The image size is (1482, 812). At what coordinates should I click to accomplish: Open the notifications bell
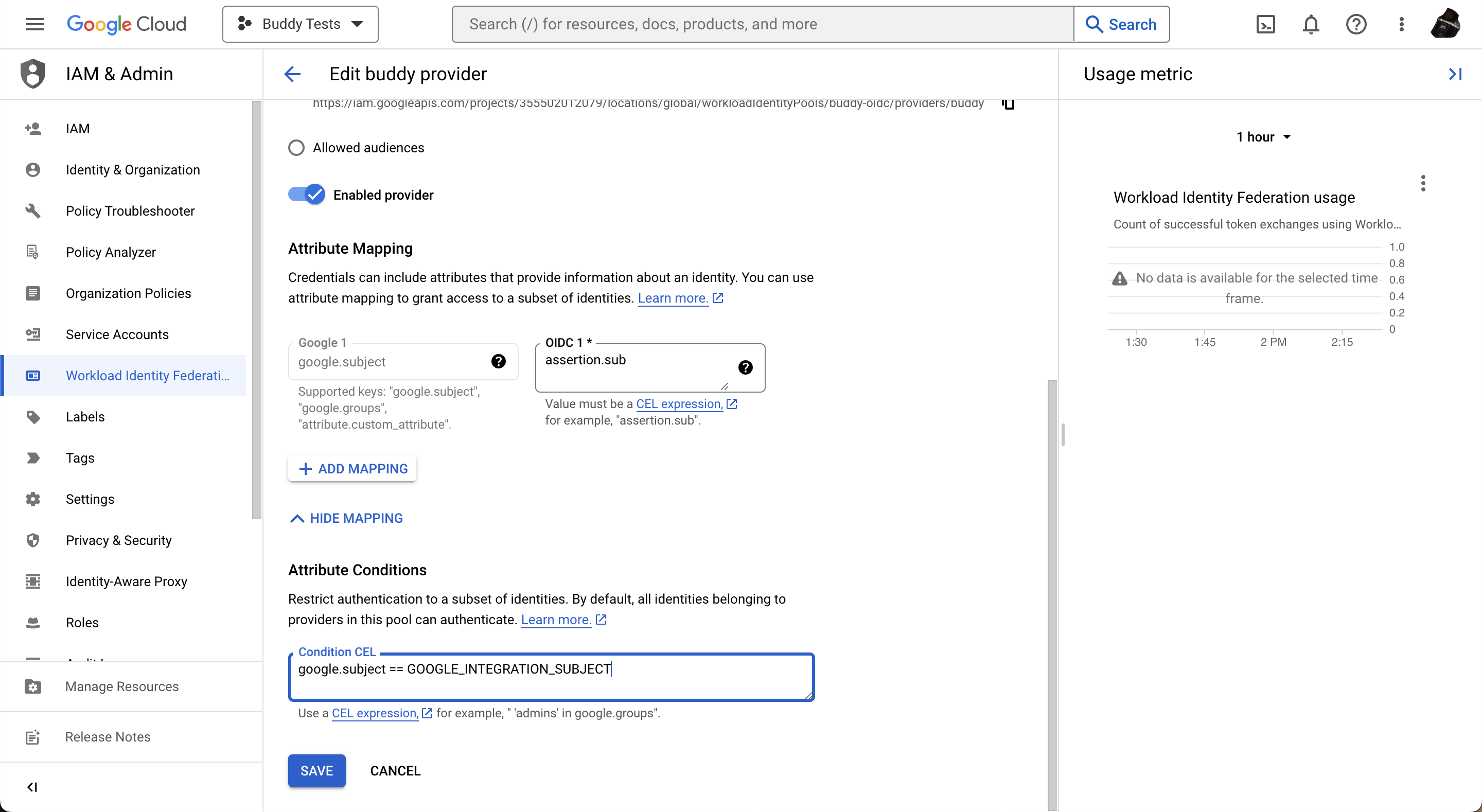click(x=1311, y=24)
